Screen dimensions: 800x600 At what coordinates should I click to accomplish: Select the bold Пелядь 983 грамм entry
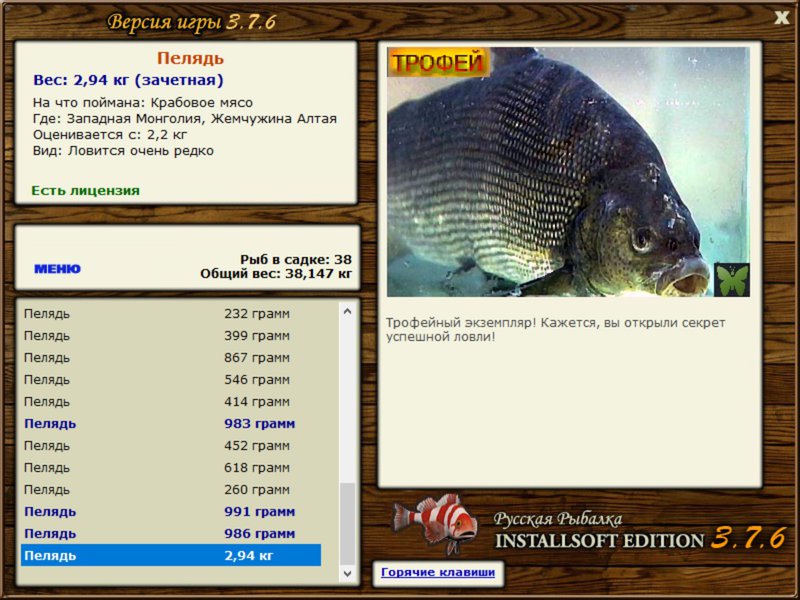pyautogui.click(x=171, y=423)
